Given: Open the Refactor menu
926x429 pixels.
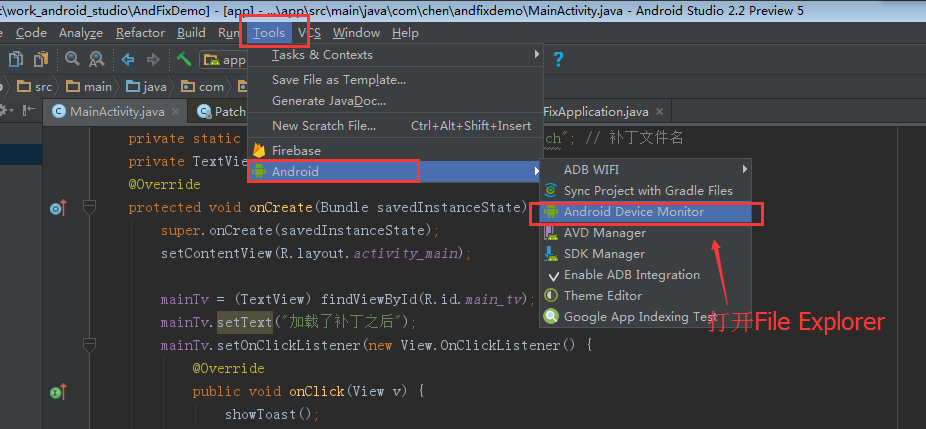Looking at the screenshot, I should (141, 33).
